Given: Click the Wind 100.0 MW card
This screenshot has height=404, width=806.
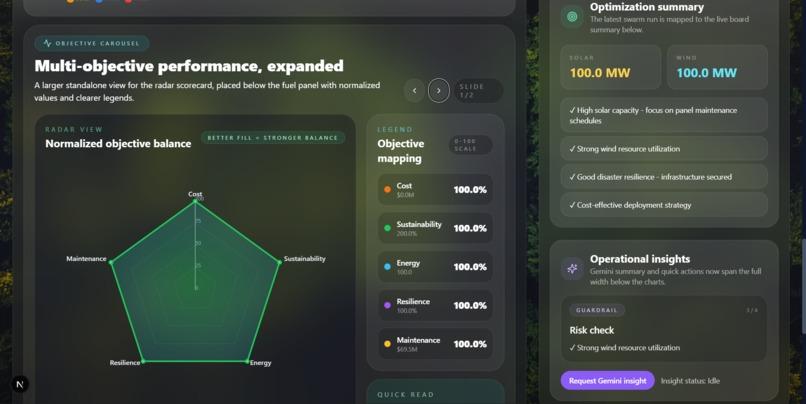Looking at the screenshot, I should click(x=718, y=67).
